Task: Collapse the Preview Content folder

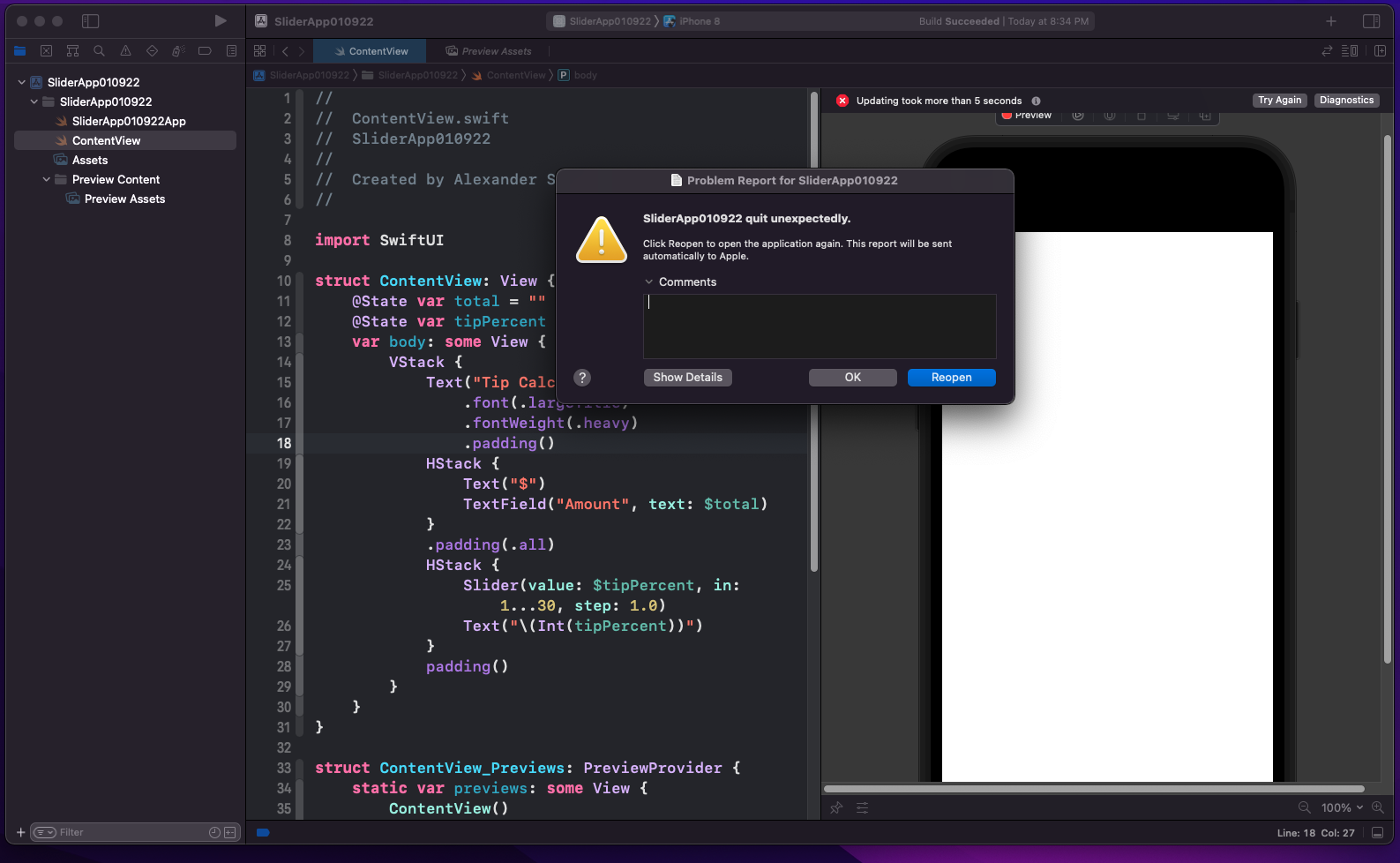Action: (47, 180)
